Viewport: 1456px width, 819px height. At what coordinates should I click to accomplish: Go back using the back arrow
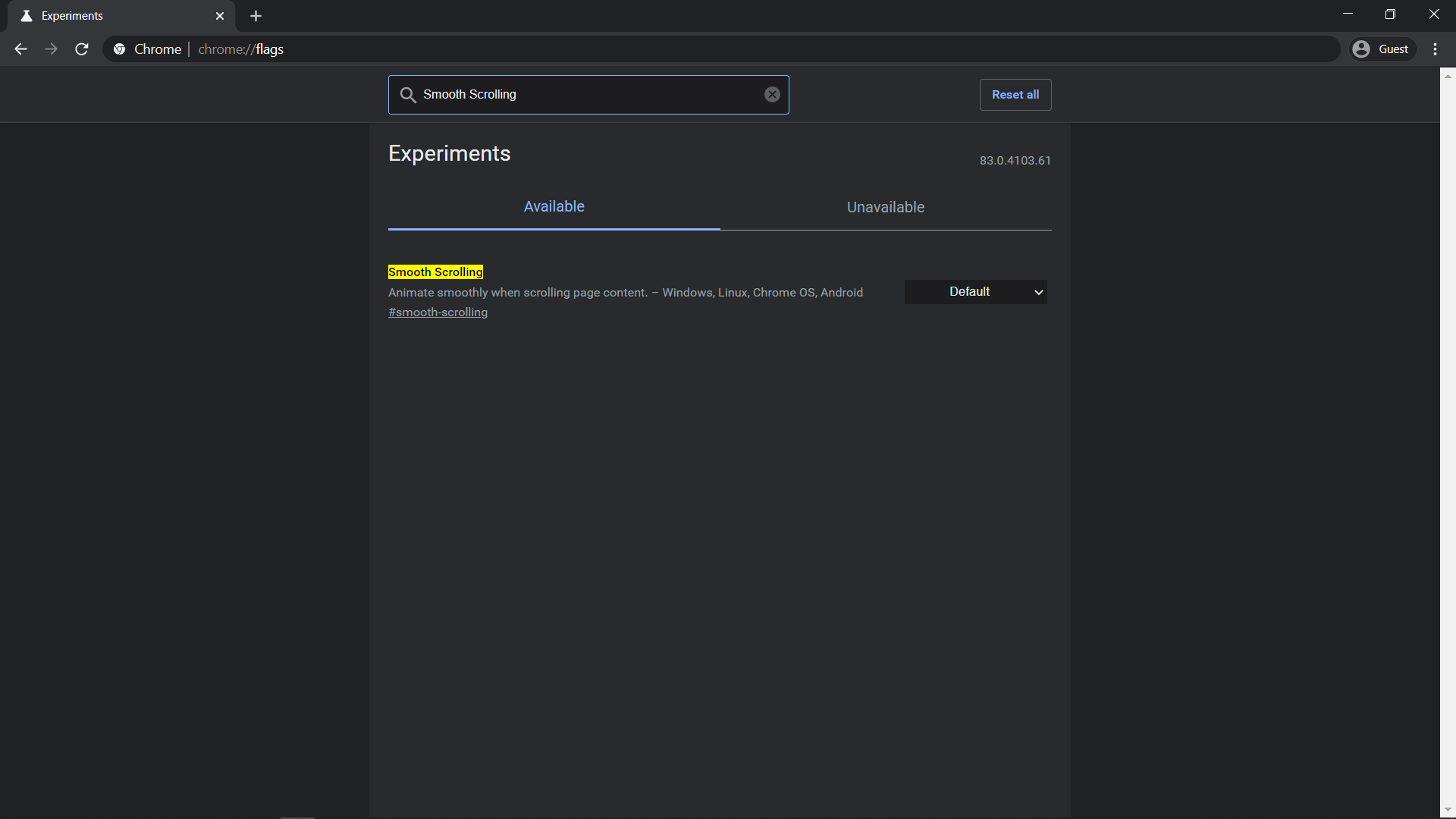point(20,49)
